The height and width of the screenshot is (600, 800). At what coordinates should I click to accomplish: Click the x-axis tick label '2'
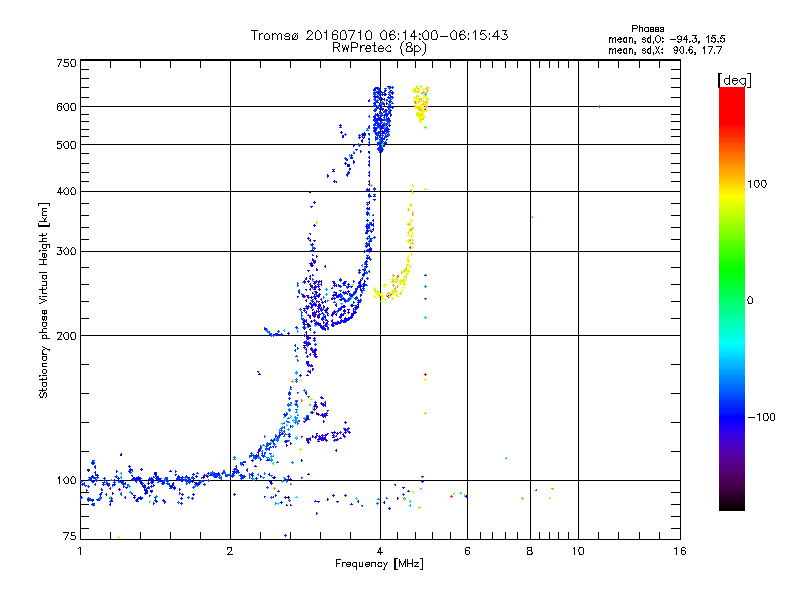(x=230, y=551)
